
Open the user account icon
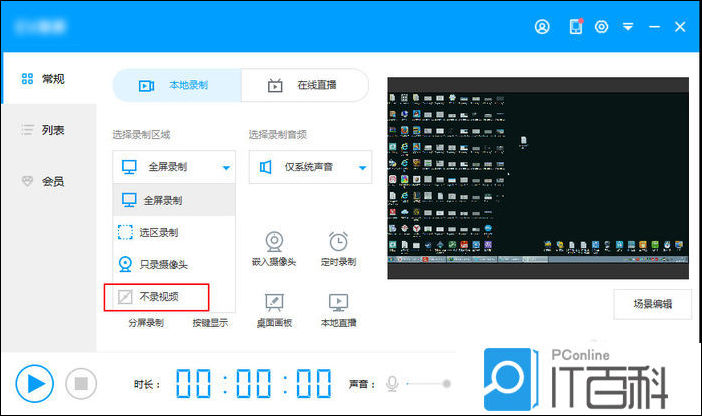(542, 27)
